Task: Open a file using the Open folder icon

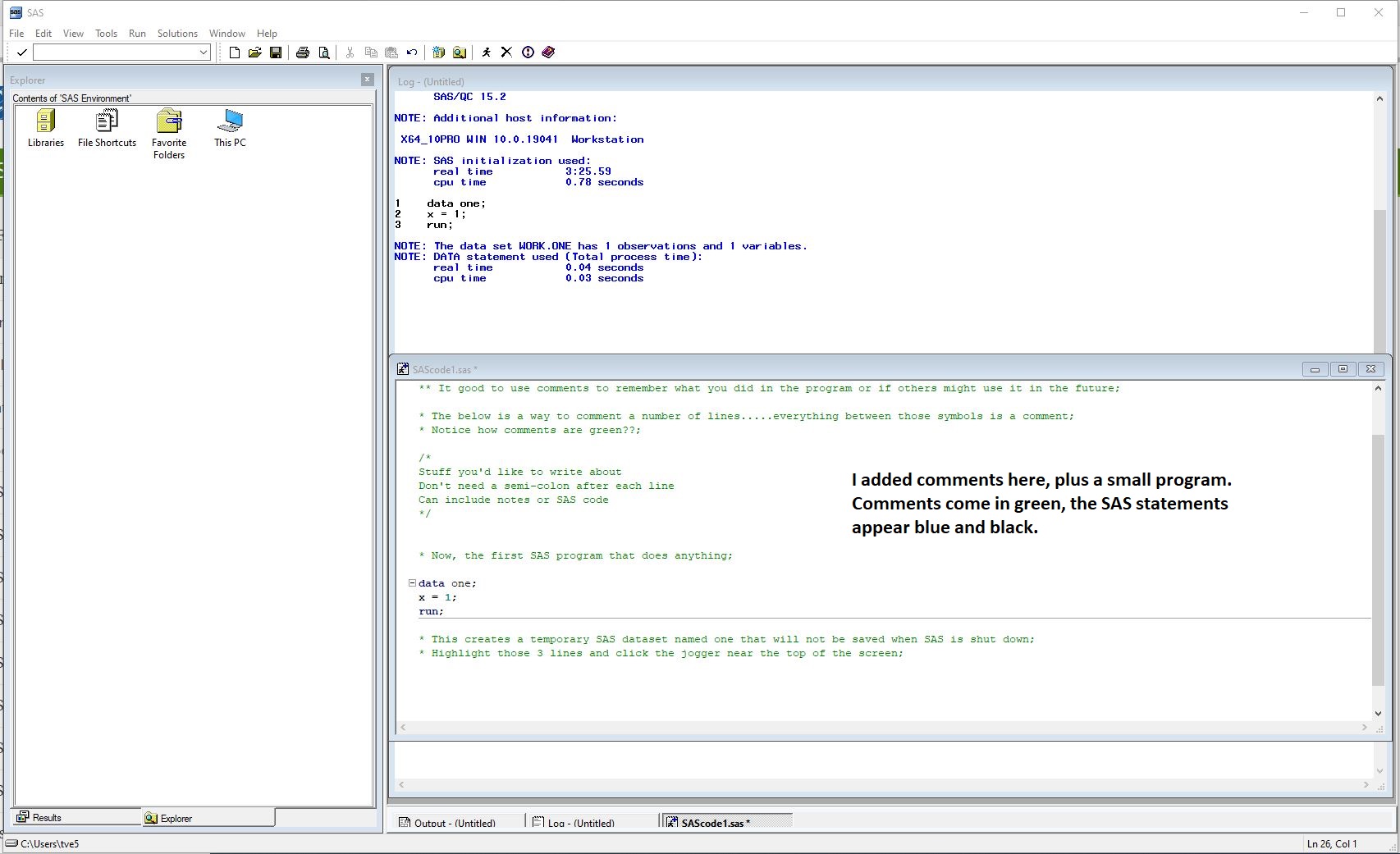Action: (x=255, y=53)
